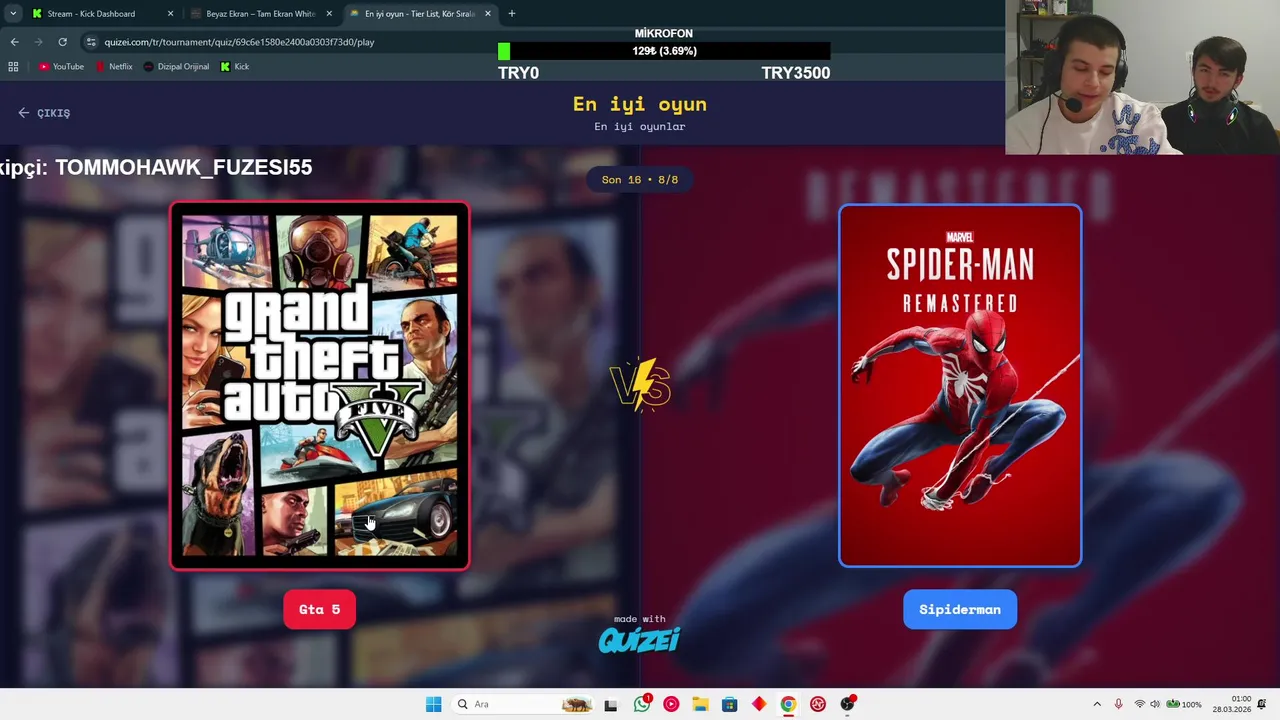Screen dimensions: 1280x720
Task: Show hidden system tray icons
Action: coord(1097,704)
